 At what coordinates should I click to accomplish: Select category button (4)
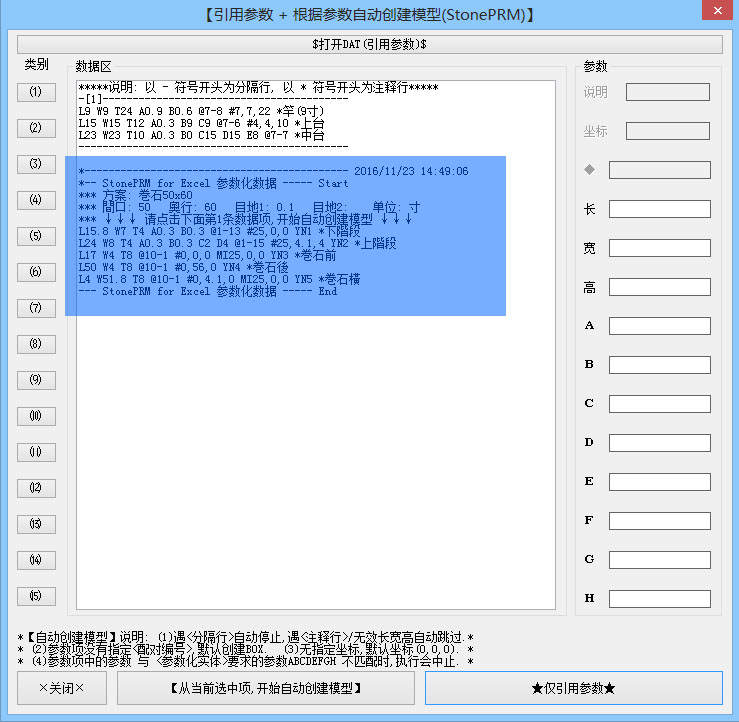click(x=36, y=200)
